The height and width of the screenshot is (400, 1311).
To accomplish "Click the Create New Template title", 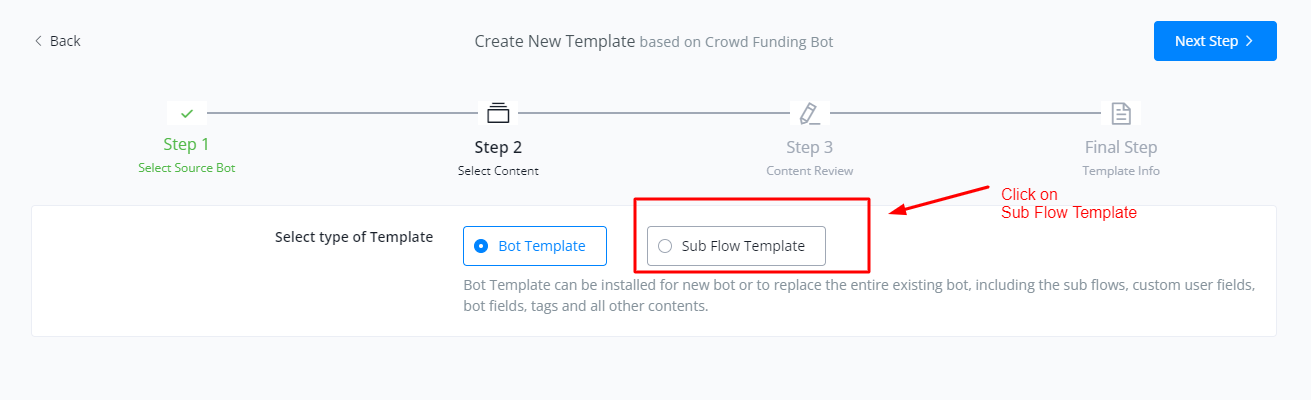I will click(x=555, y=41).
